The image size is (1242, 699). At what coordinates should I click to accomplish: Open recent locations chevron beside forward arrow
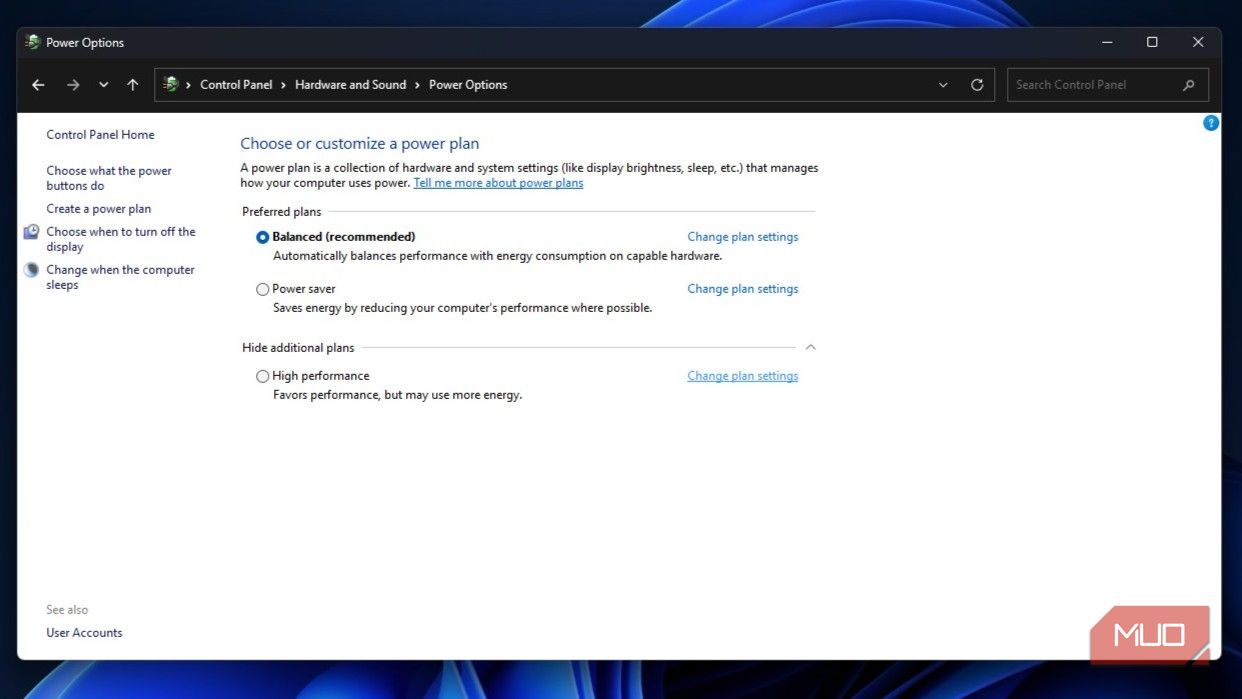click(103, 85)
